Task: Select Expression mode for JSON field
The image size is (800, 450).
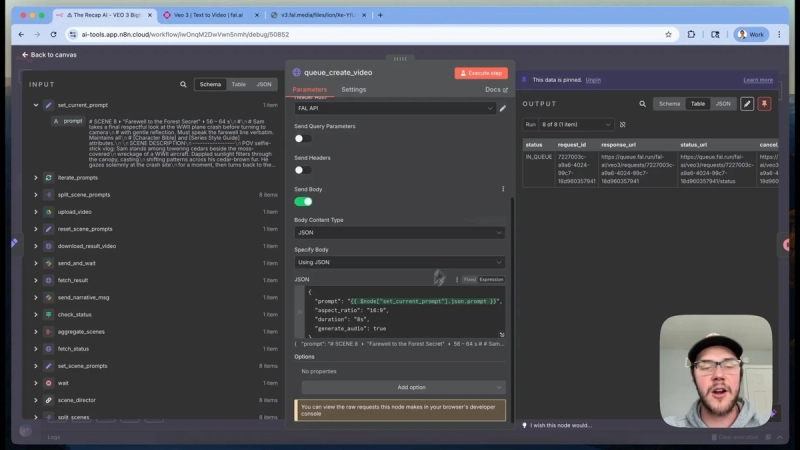Action: (491, 280)
